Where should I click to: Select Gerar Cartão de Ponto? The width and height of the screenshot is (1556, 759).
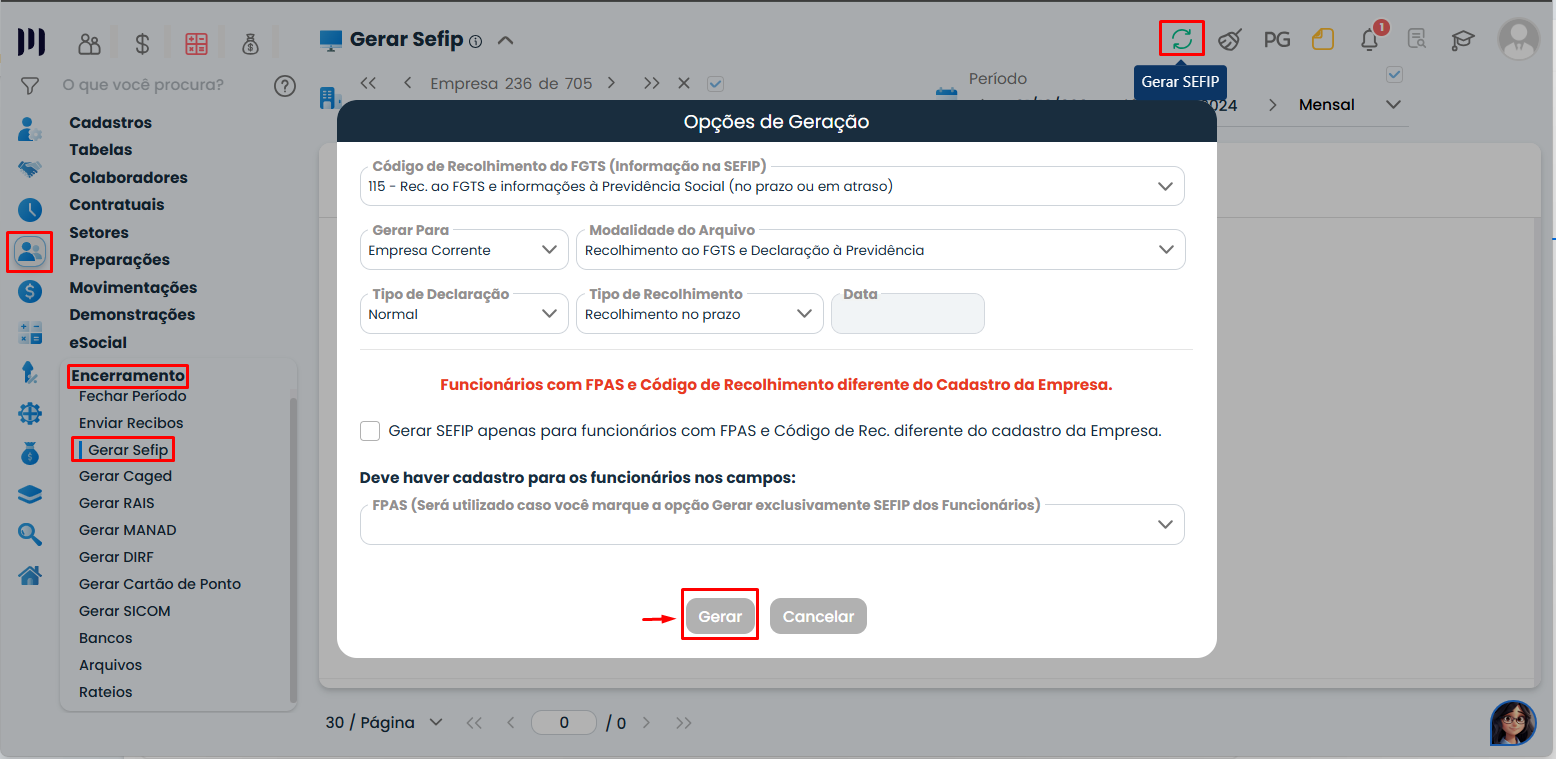click(160, 584)
